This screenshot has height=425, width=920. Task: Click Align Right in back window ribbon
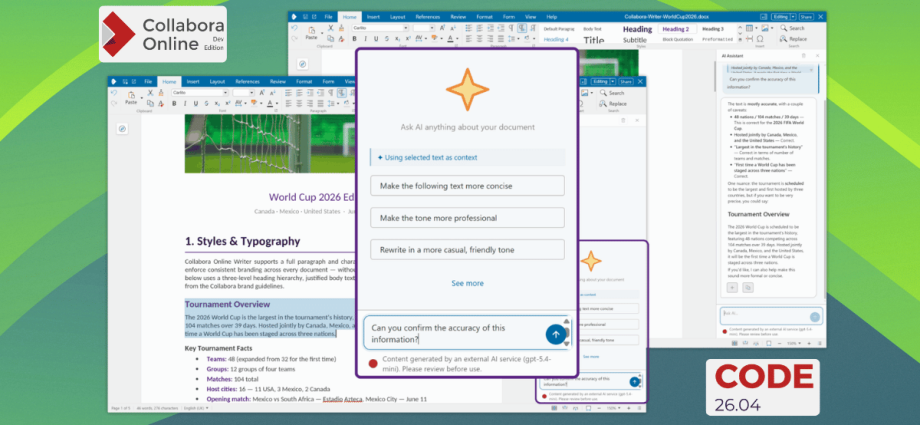490,39
